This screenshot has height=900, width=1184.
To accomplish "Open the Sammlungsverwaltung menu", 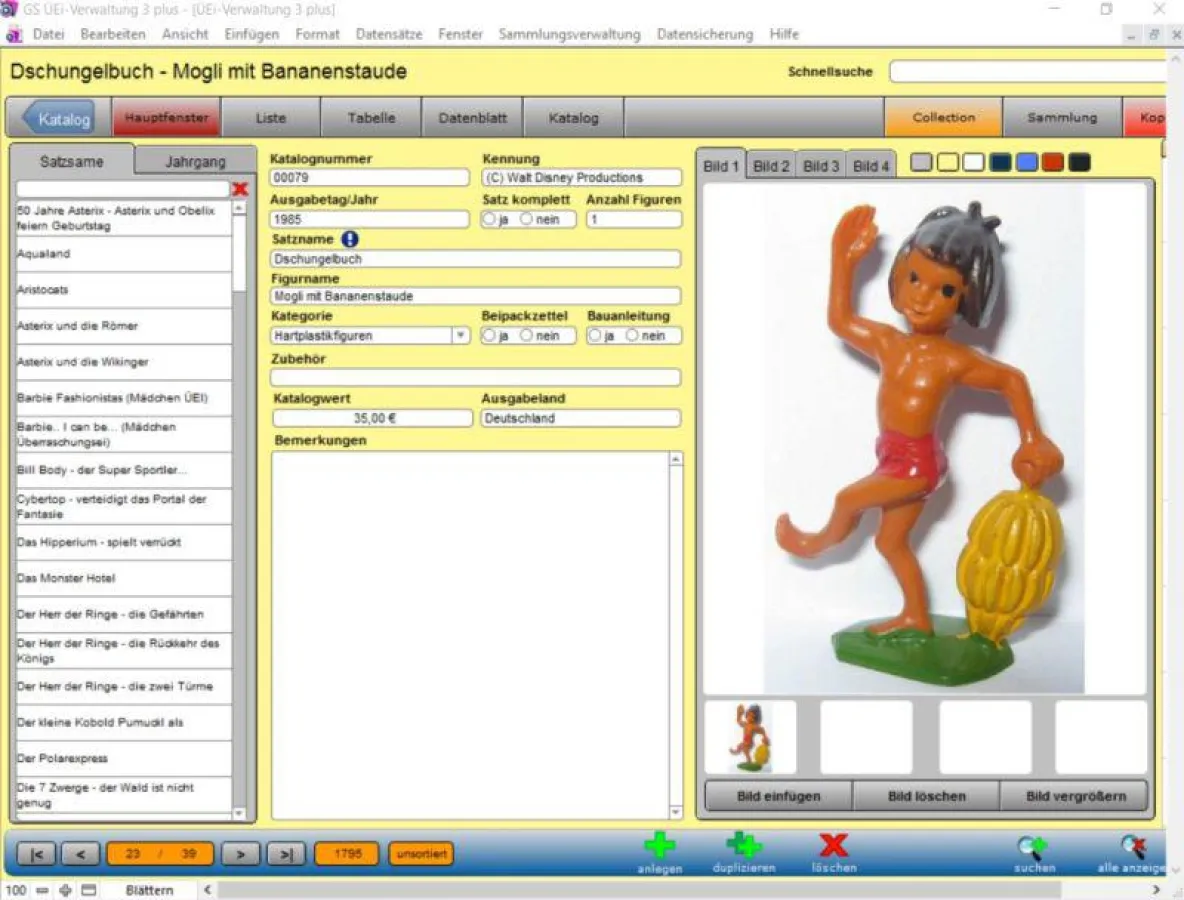I will pos(569,34).
